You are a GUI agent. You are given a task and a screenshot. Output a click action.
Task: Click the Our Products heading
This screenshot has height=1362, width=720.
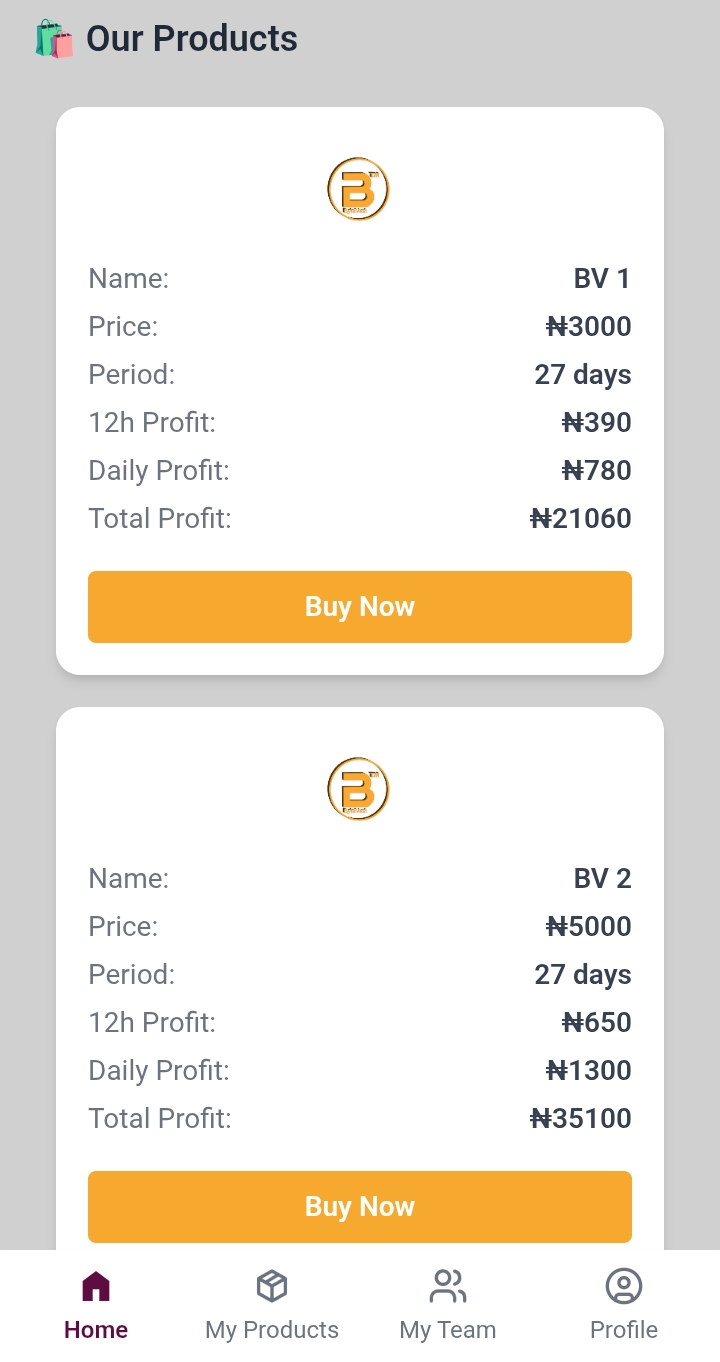click(x=192, y=39)
